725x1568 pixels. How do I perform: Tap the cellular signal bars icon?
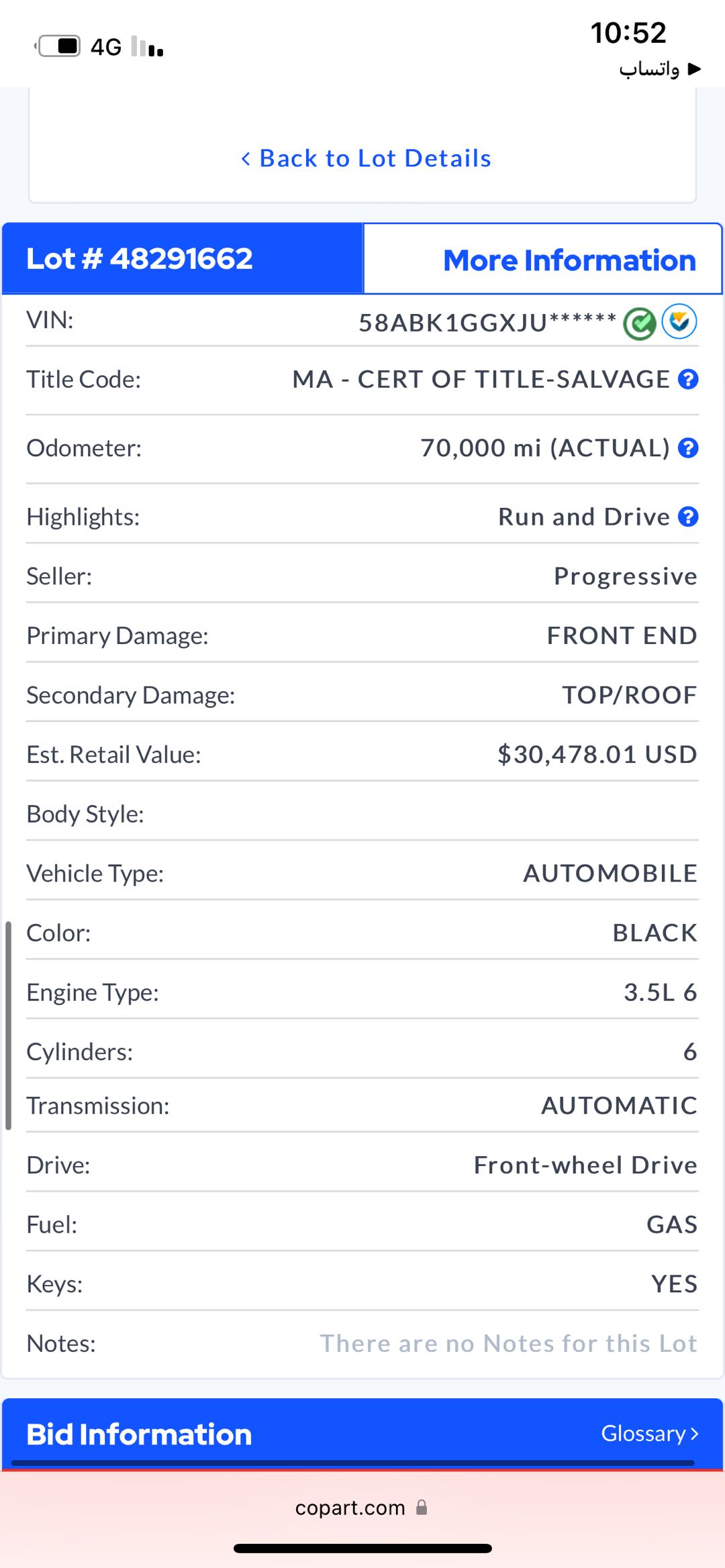[148, 46]
